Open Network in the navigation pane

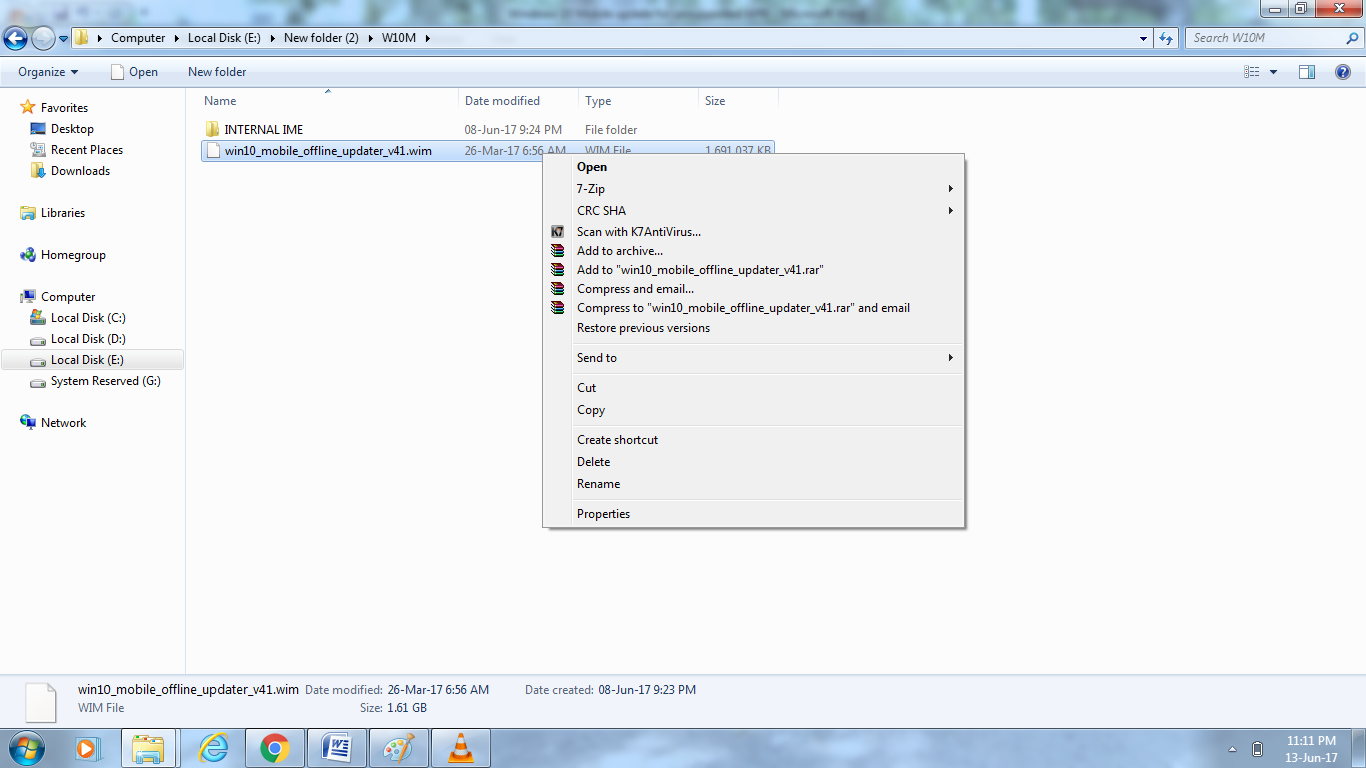63,423
